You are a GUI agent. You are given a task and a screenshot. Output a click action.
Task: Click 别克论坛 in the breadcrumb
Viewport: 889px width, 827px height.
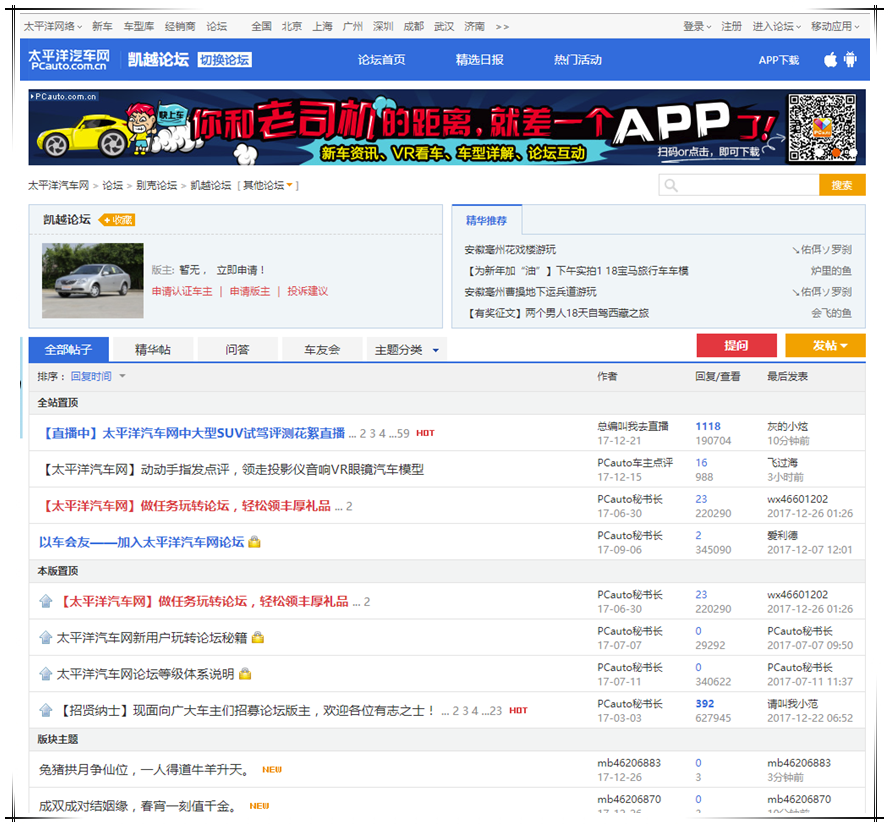[x=156, y=185]
